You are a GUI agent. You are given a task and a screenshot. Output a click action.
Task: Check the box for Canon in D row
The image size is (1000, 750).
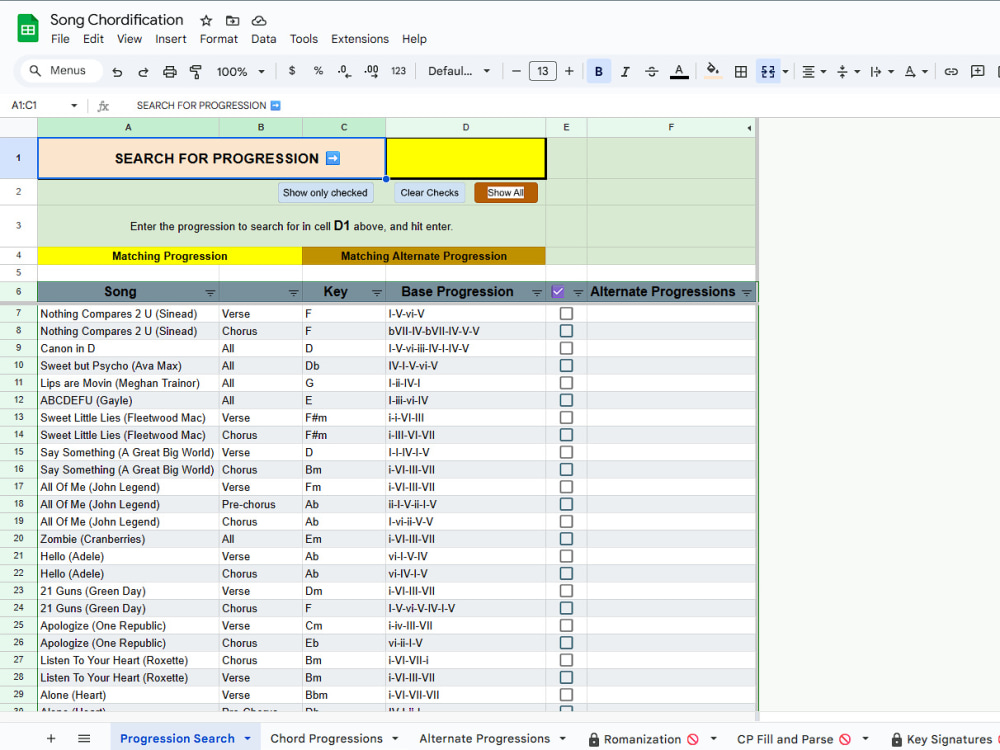point(566,348)
